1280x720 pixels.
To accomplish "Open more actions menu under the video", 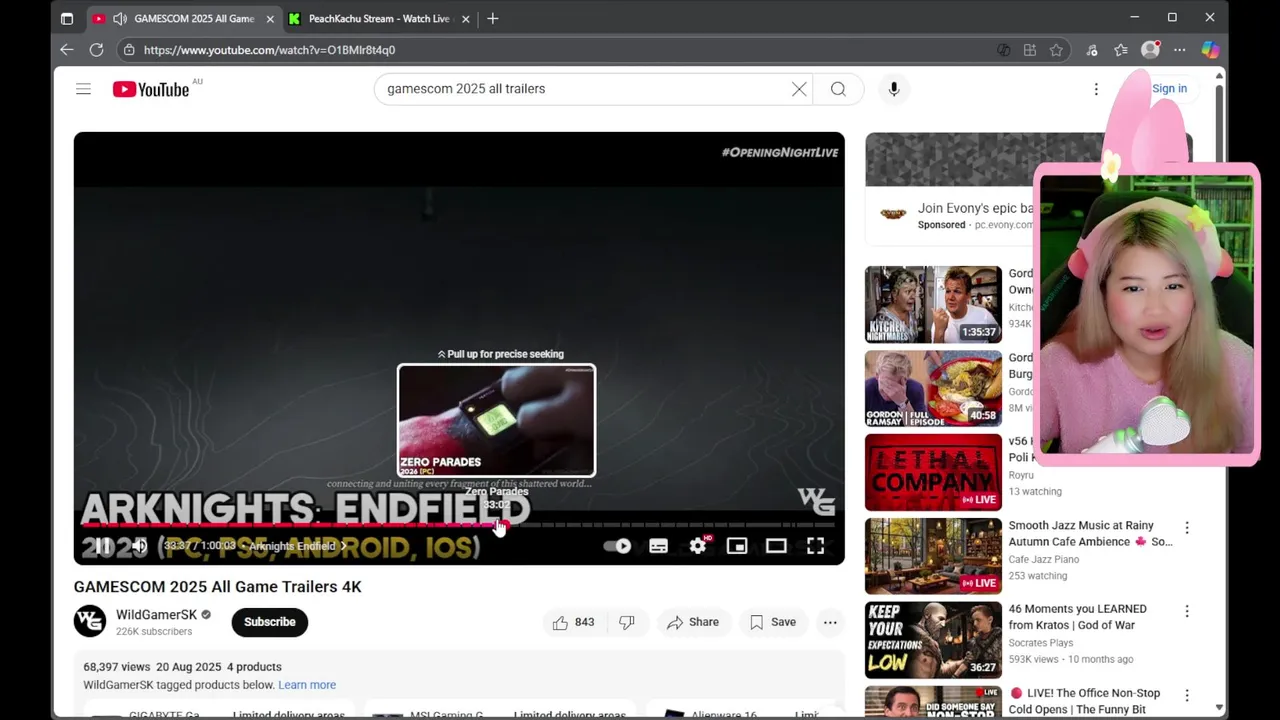I will 830,622.
